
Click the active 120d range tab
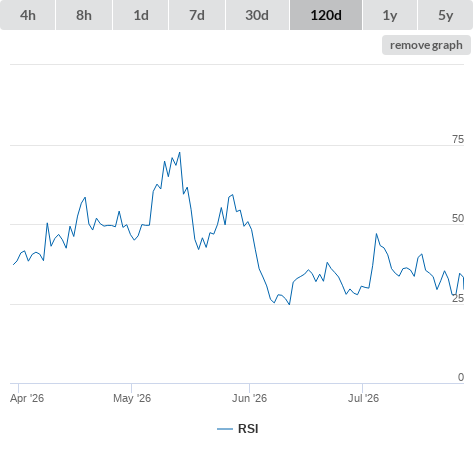click(326, 15)
